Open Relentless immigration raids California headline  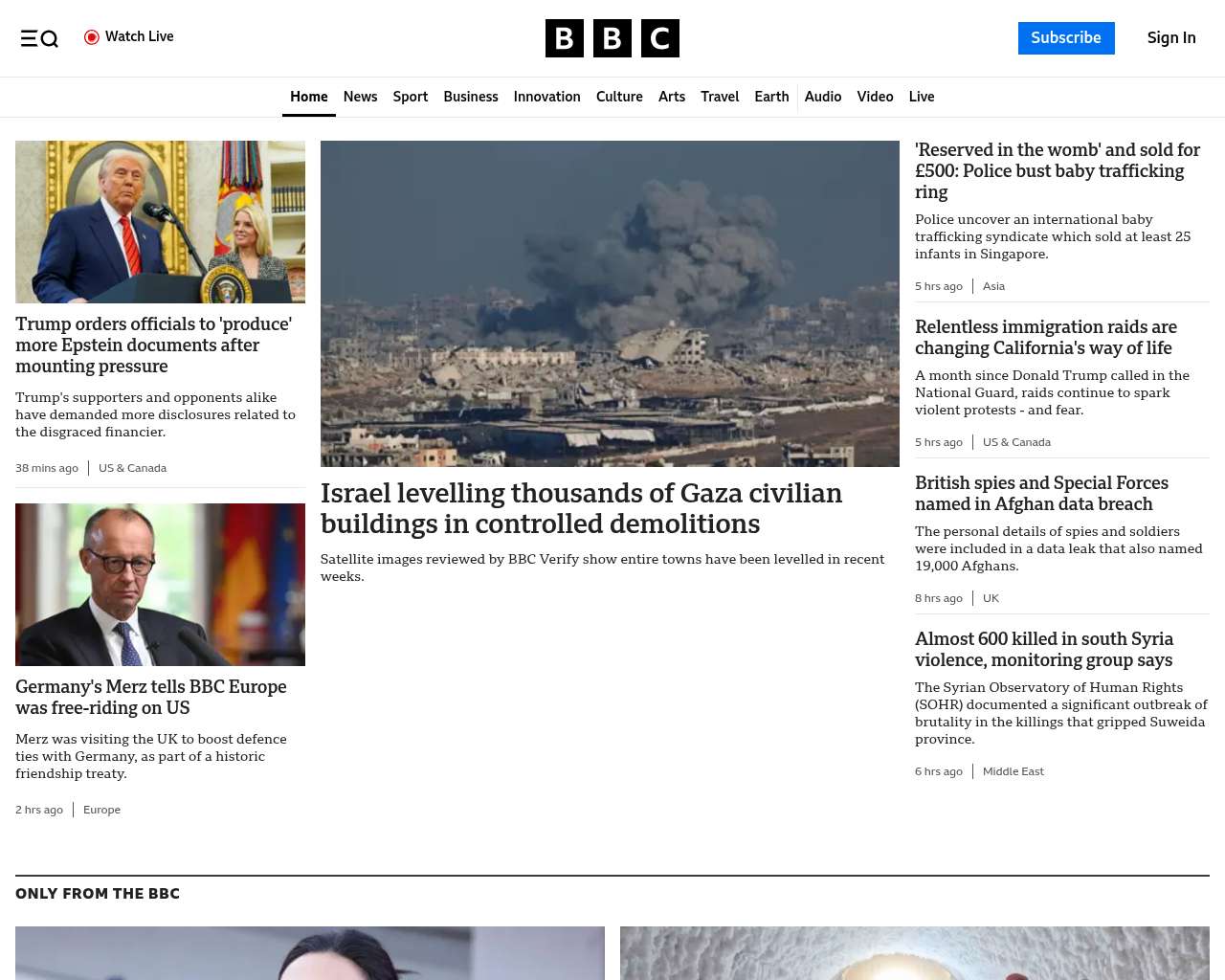1046,338
